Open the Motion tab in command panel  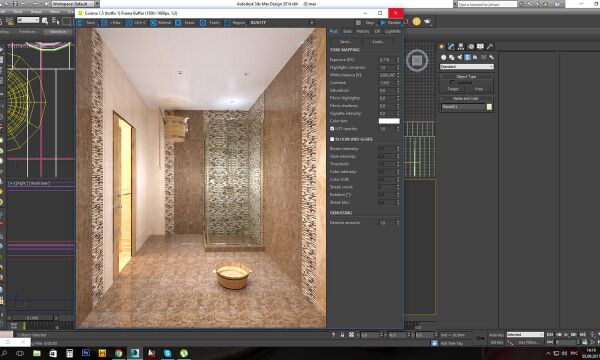pos(471,46)
